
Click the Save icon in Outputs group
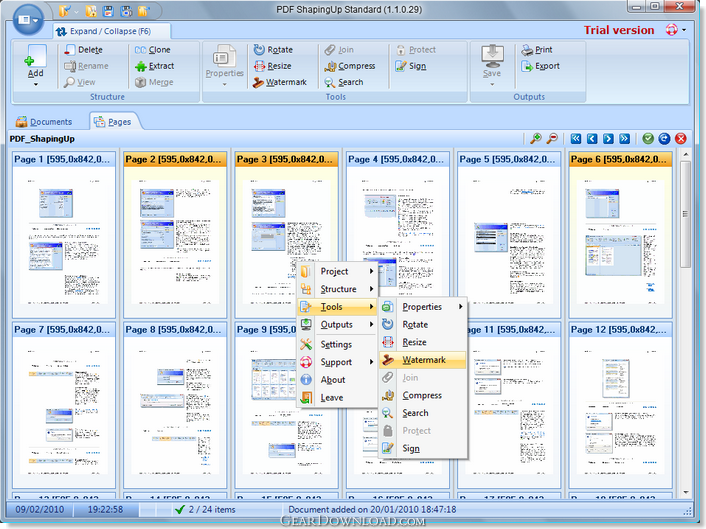click(492, 56)
